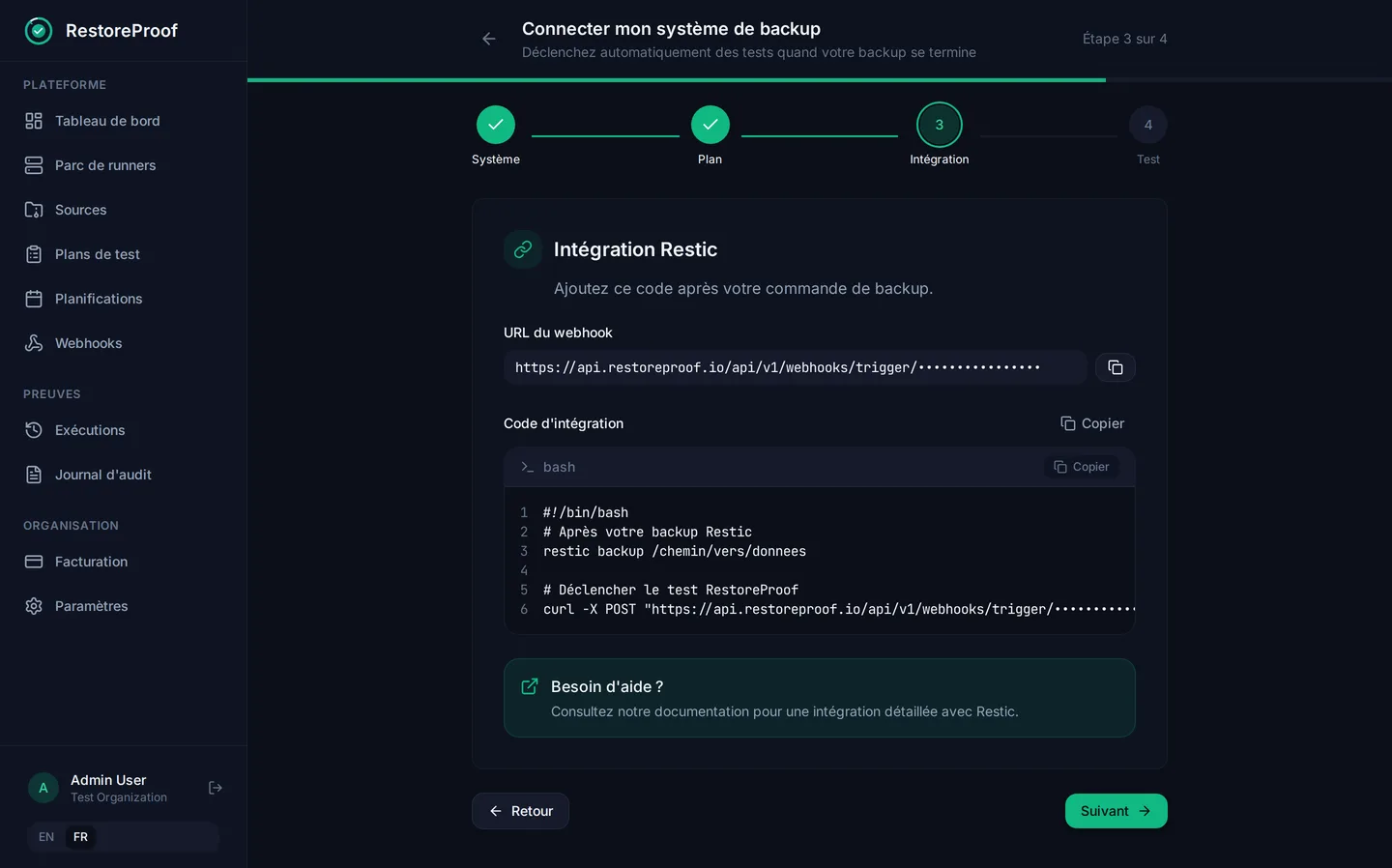Click the Test Organization label

click(119, 797)
